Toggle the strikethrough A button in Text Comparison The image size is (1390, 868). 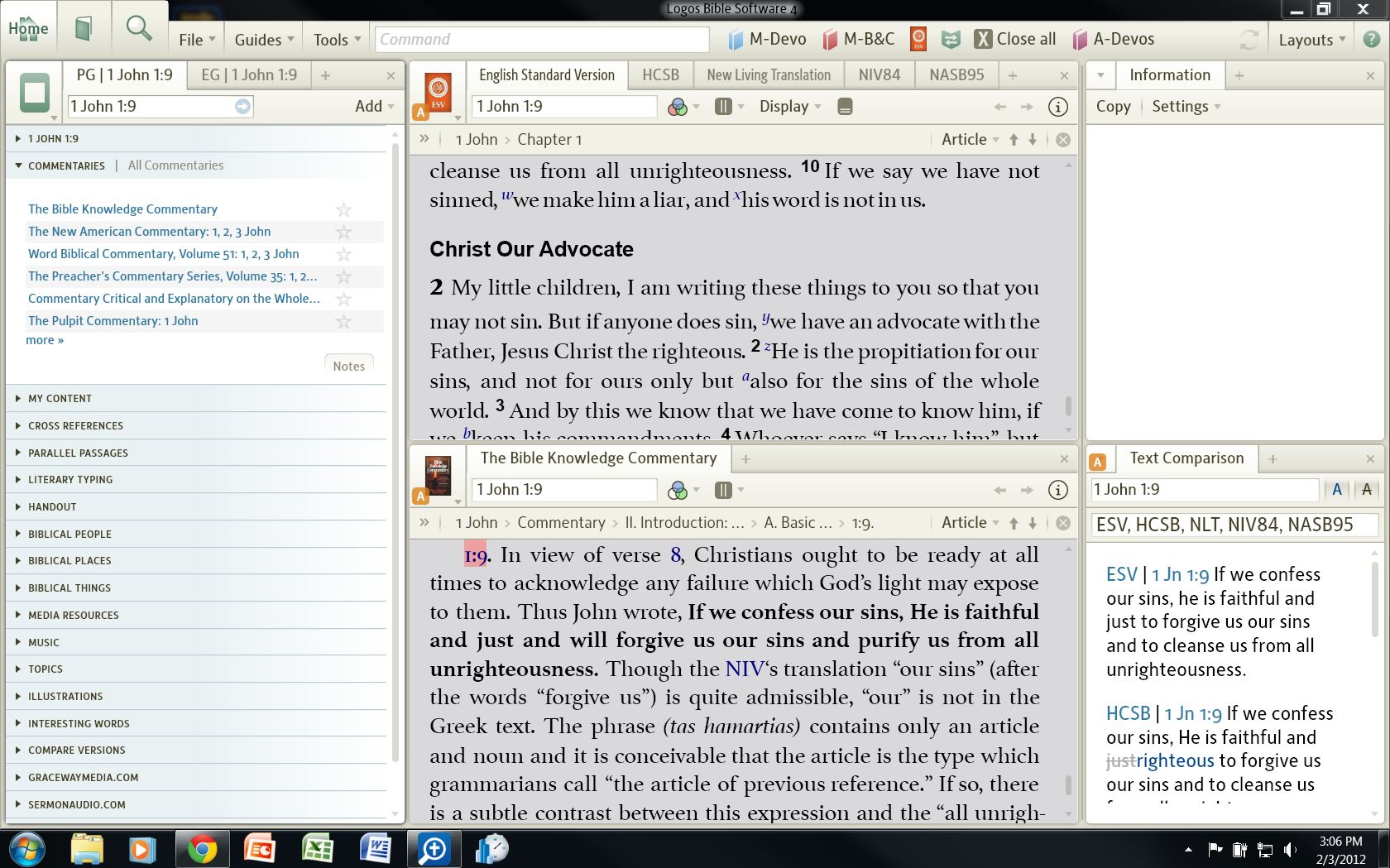coord(1367,490)
